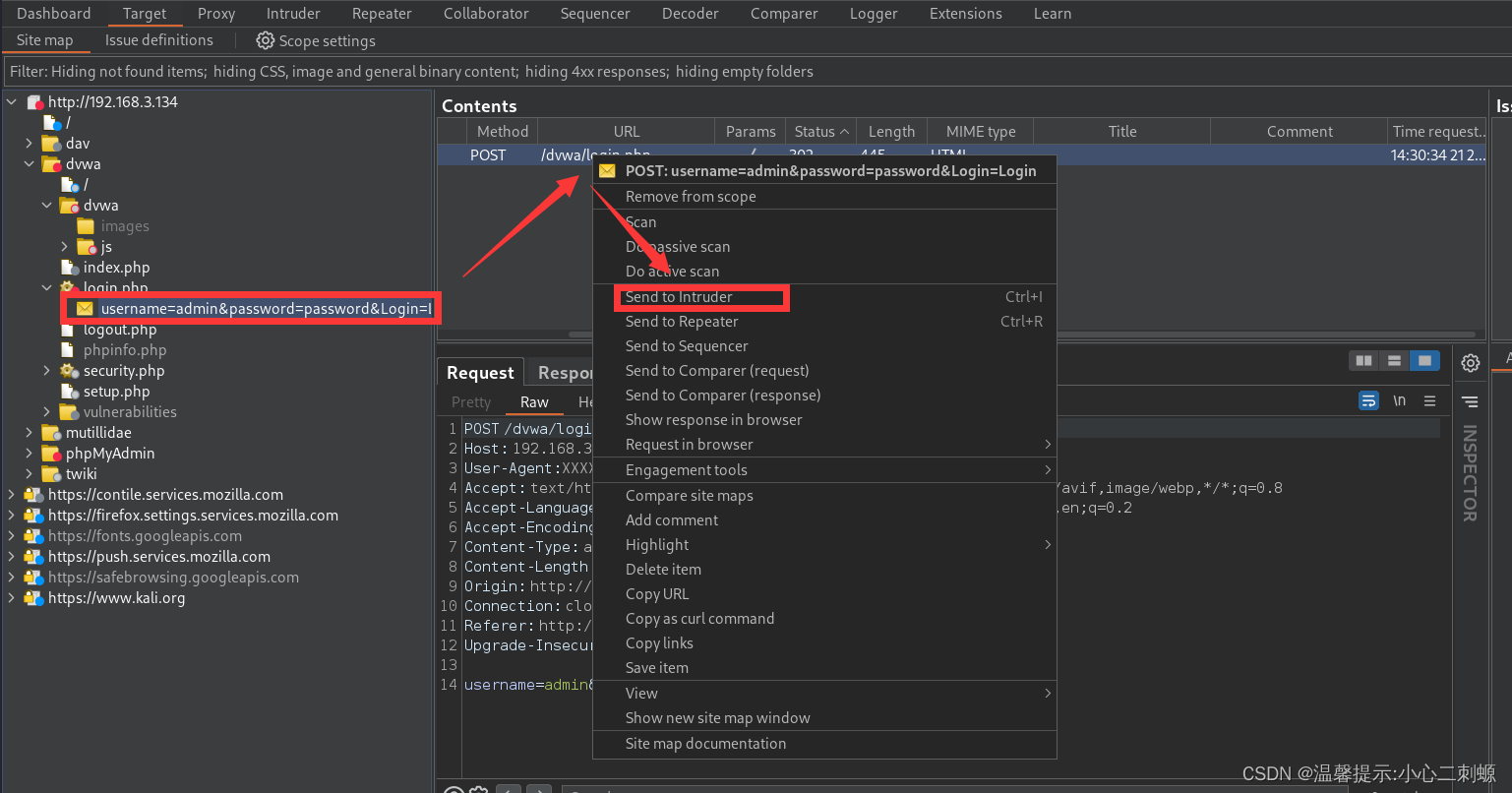Click the index.php file icon

tap(69, 268)
